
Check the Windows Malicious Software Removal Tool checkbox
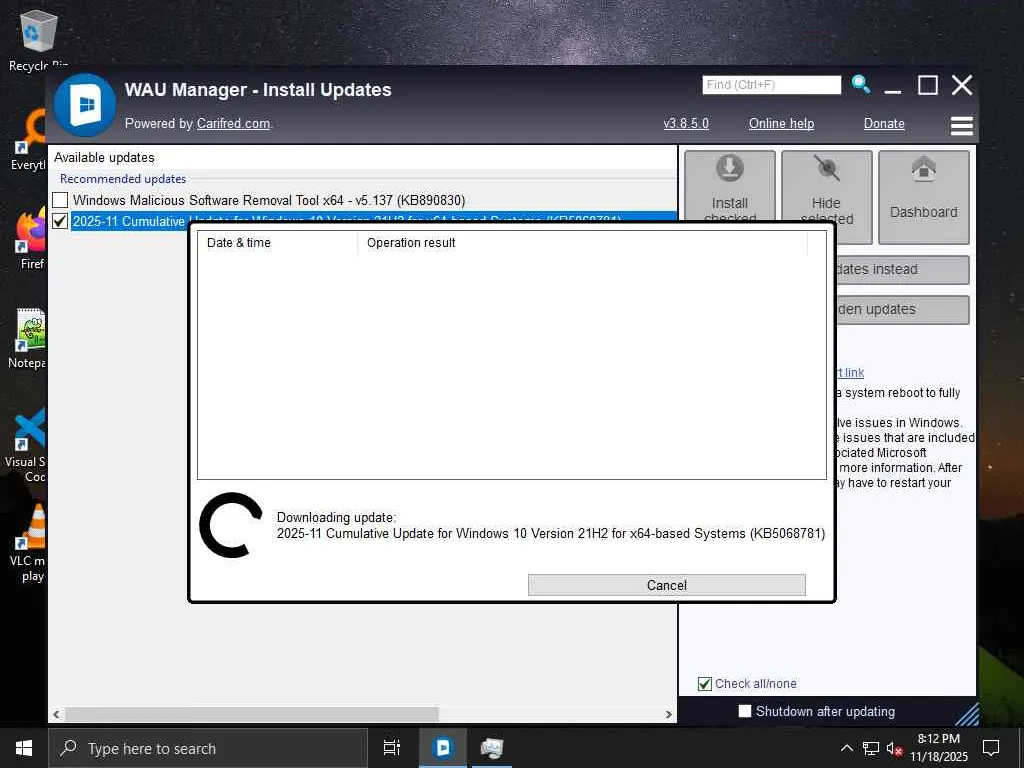[x=60, y=200]
